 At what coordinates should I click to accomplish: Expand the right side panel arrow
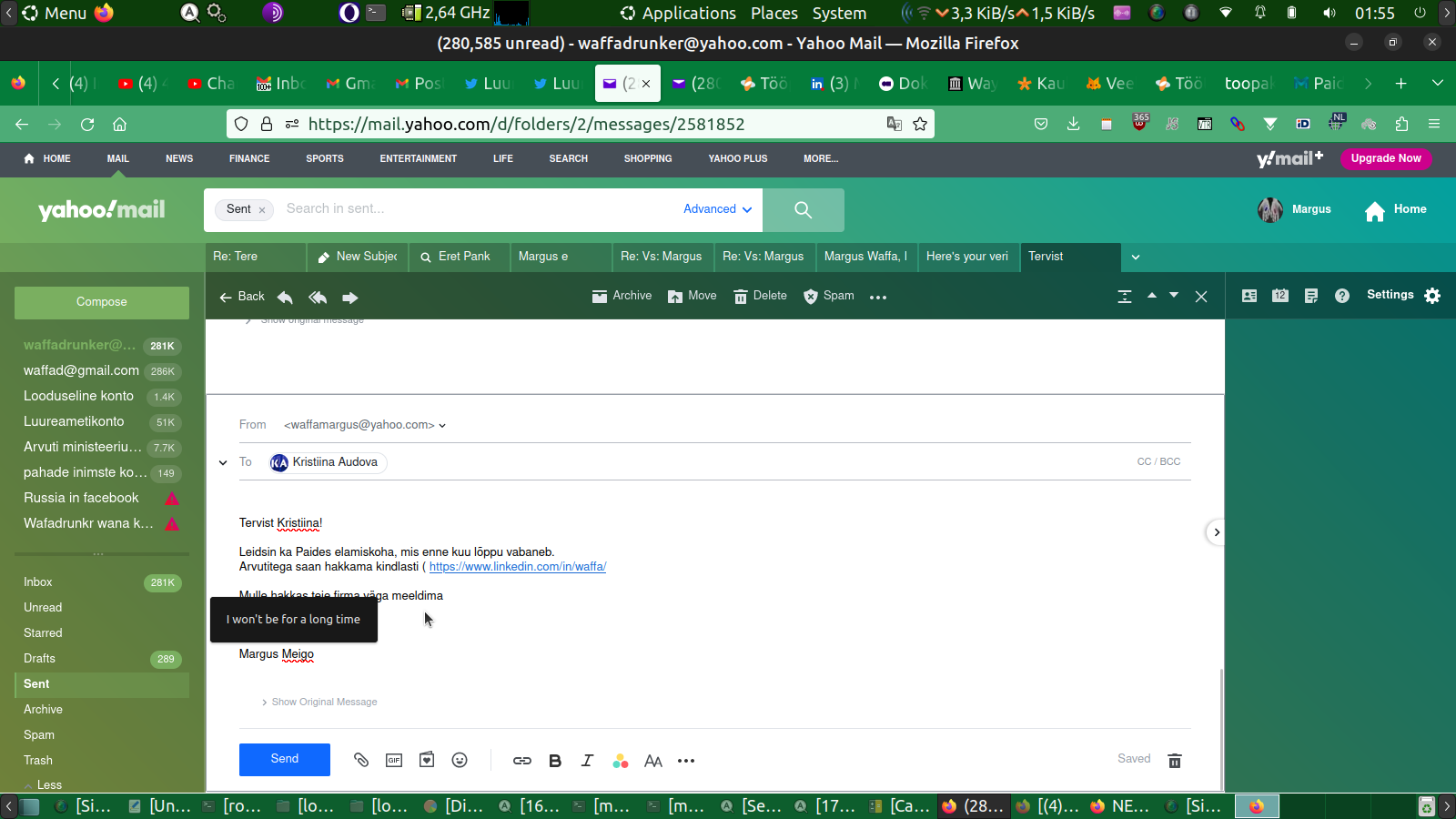[x=1216, y=532]
